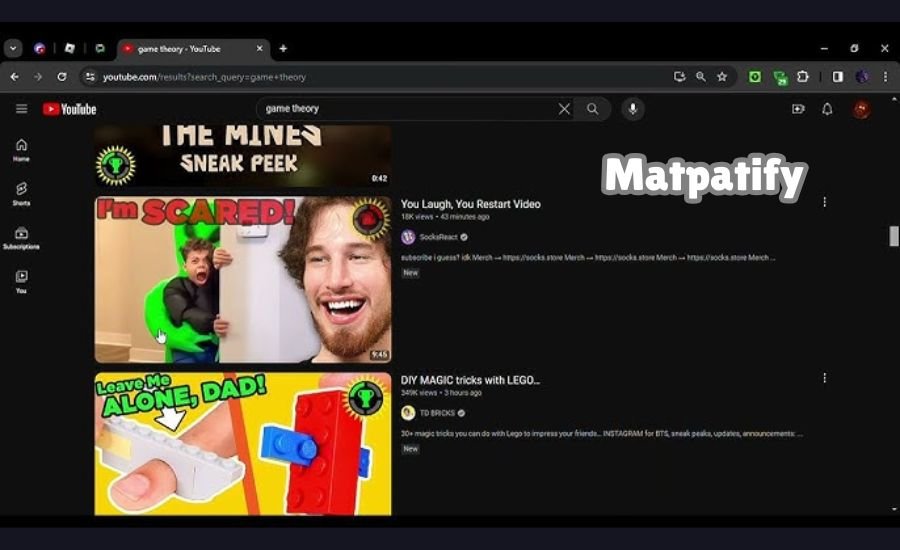Open Subscriptions in the sidebar
The image size is (900, 550).
point(21,238)
